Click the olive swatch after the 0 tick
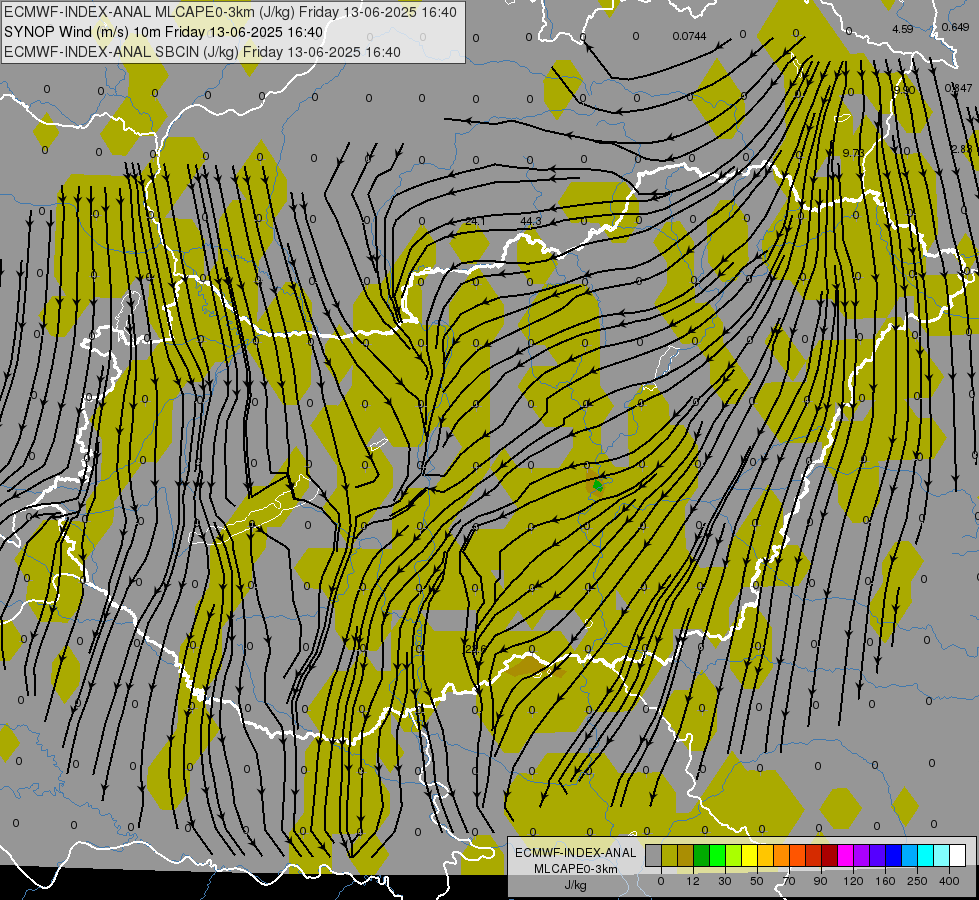This screenshot has width=979, height=900. coord(669,855)
